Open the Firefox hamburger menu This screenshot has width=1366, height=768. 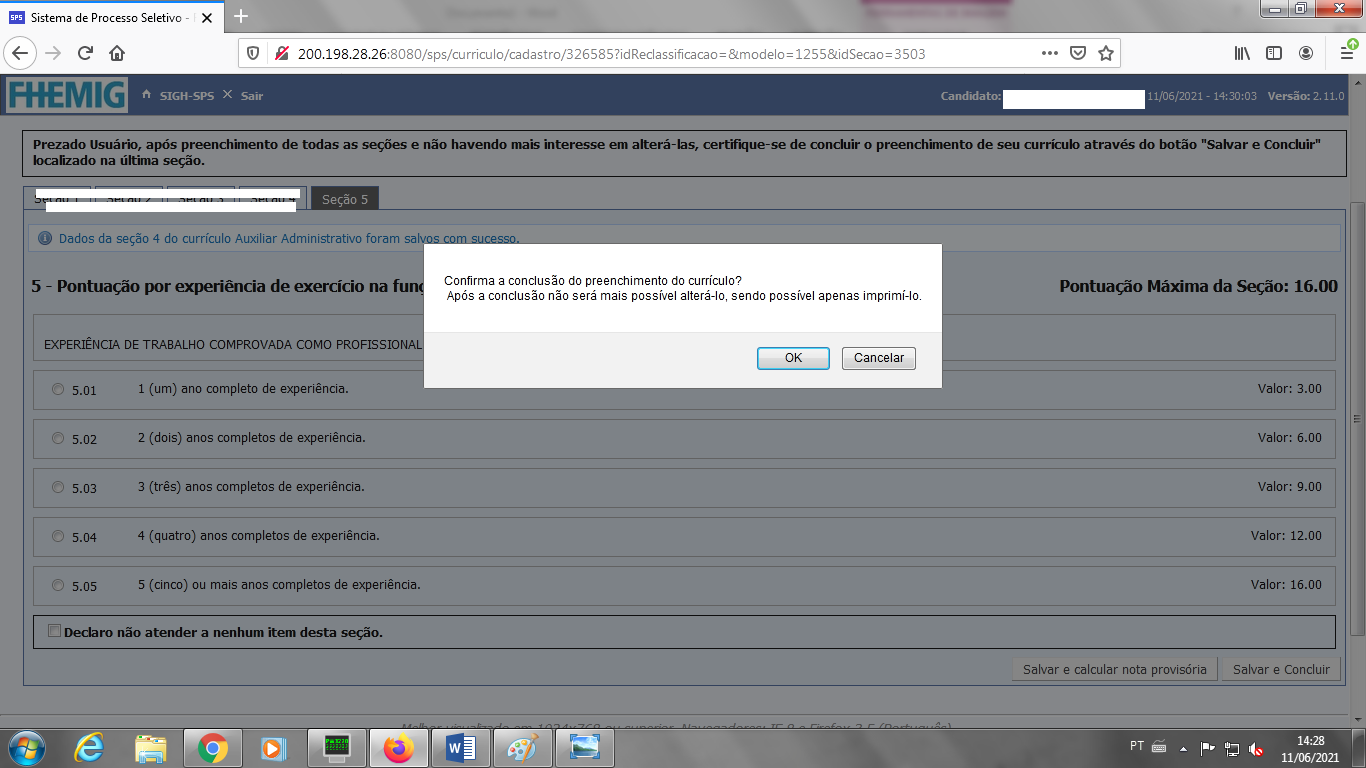pos(1346,53)
